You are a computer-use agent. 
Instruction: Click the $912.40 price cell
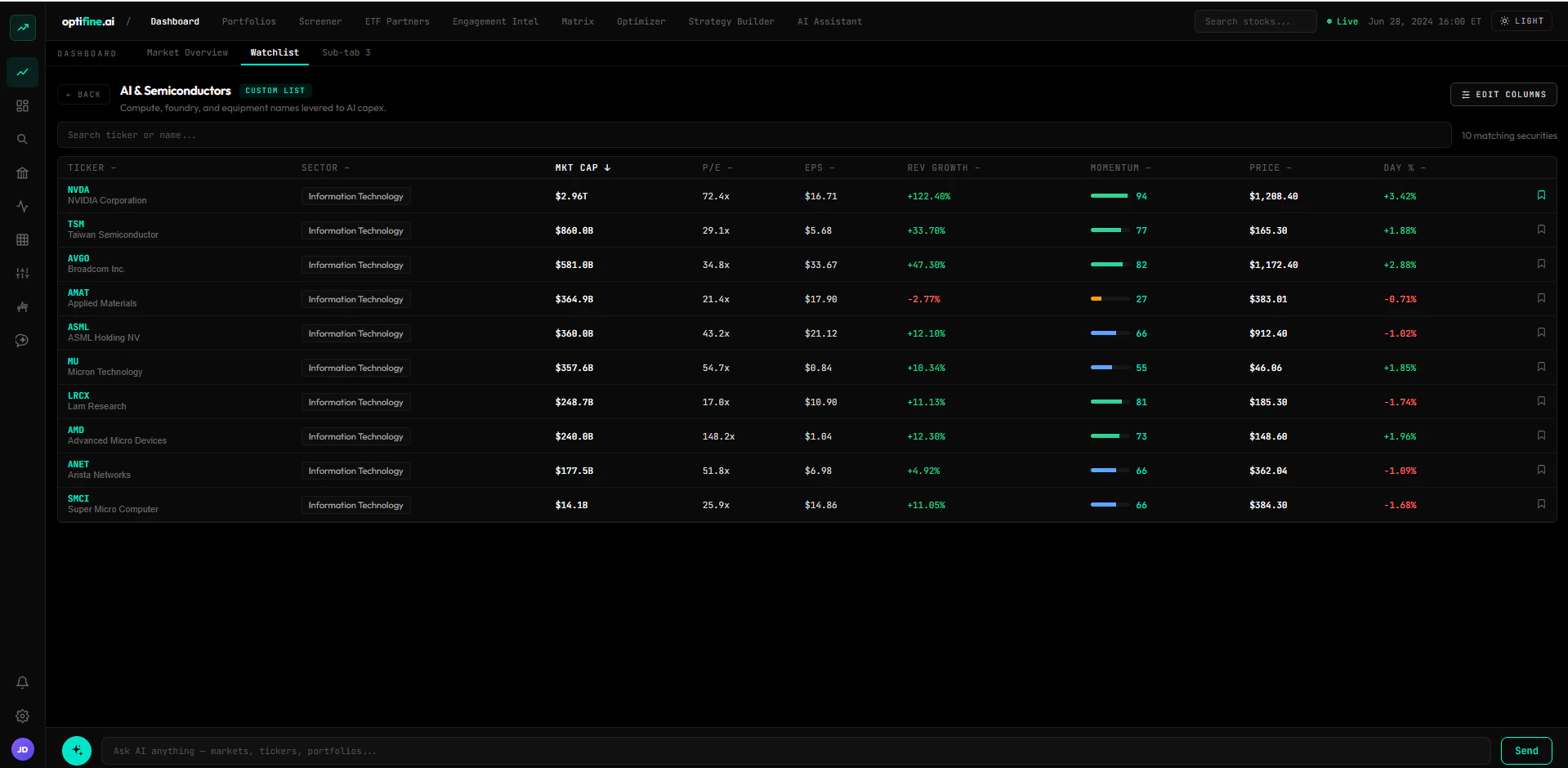coord(1268,333)
